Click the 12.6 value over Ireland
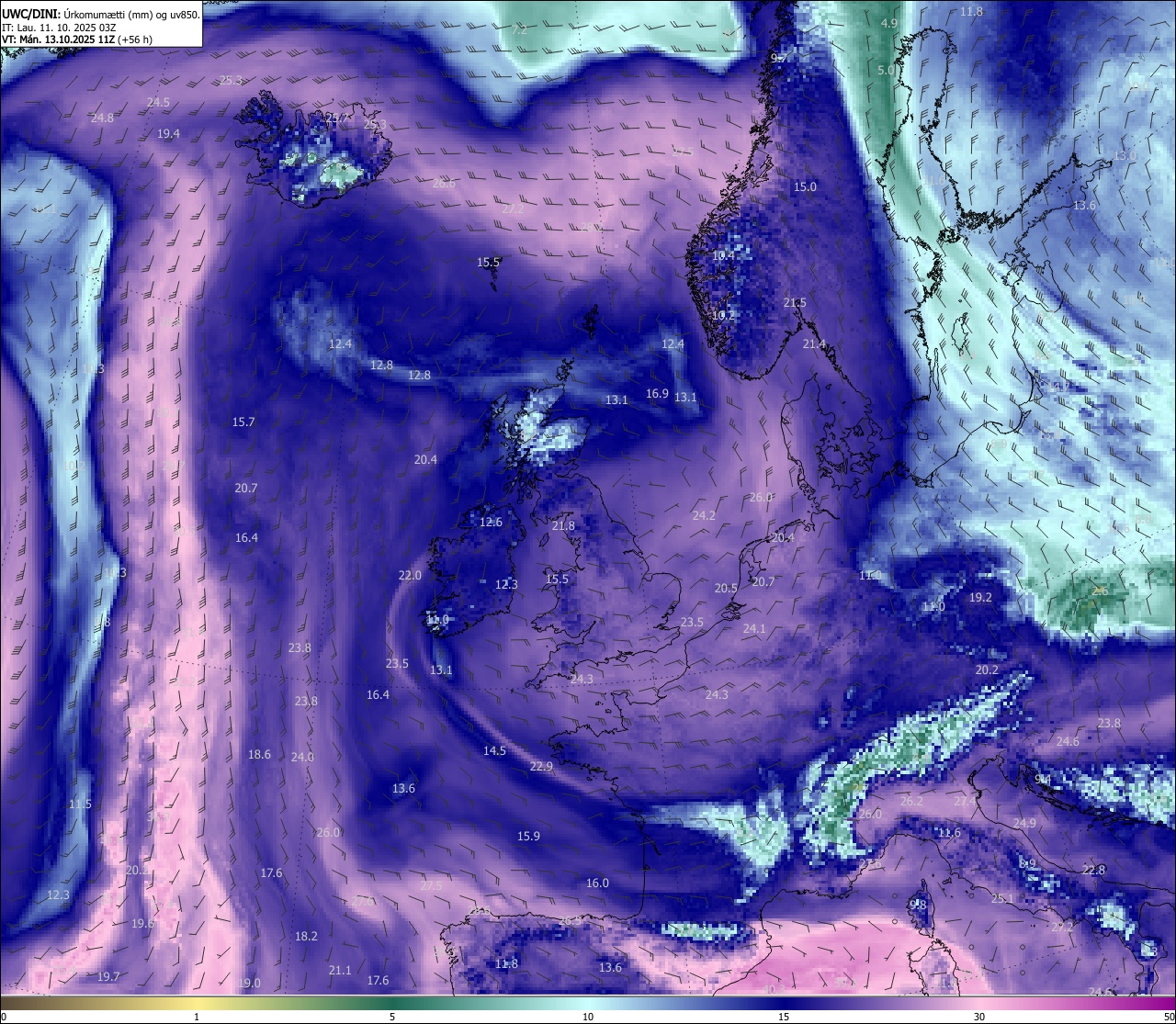 [491, 522]
